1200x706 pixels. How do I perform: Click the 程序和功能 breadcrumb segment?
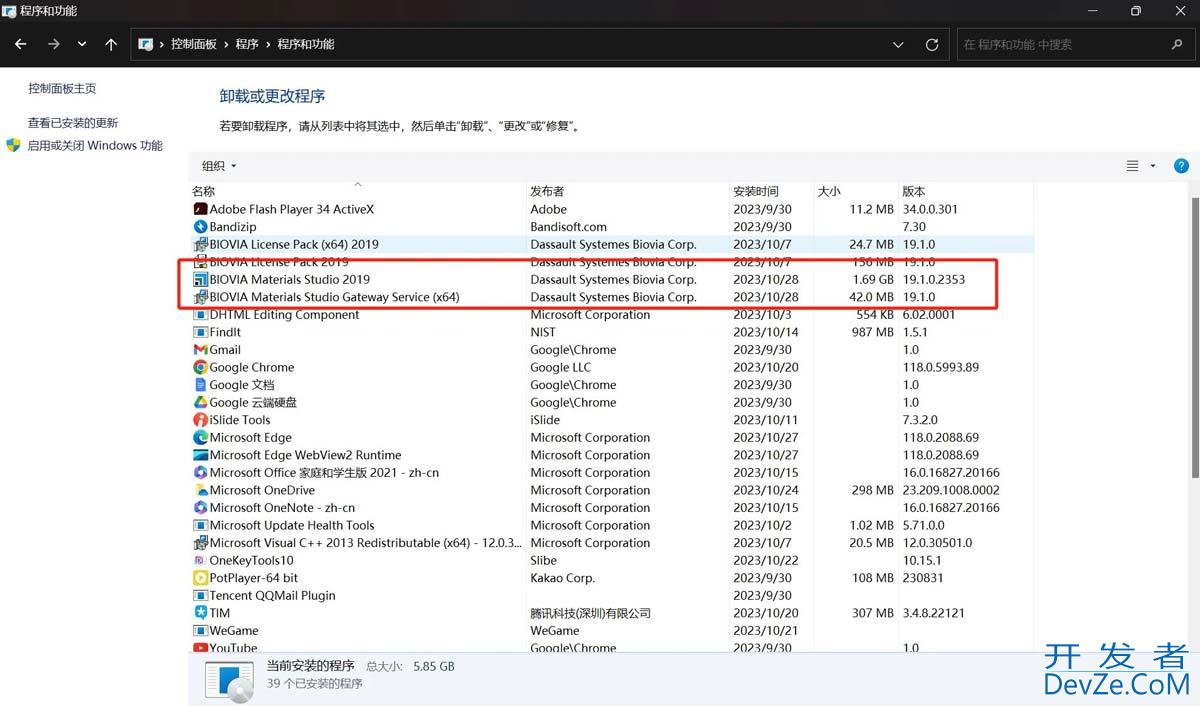click(x=306, y=45)
